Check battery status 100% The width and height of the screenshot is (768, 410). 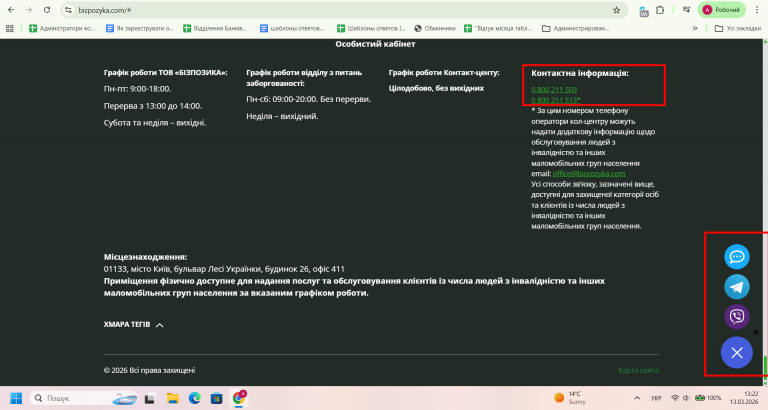pos(708,398)
